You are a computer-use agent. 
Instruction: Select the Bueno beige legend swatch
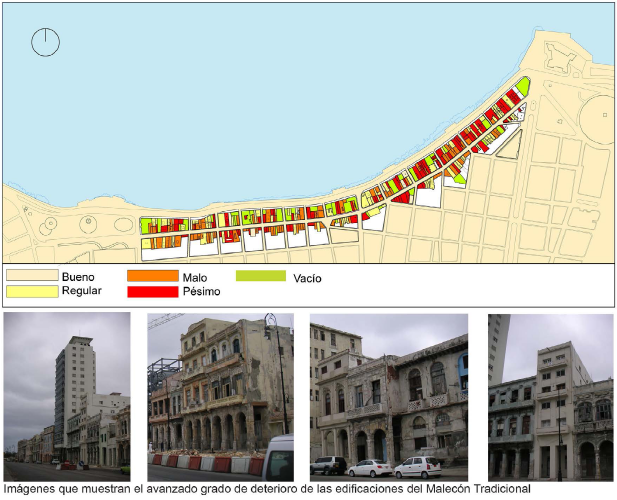point(32,275)
